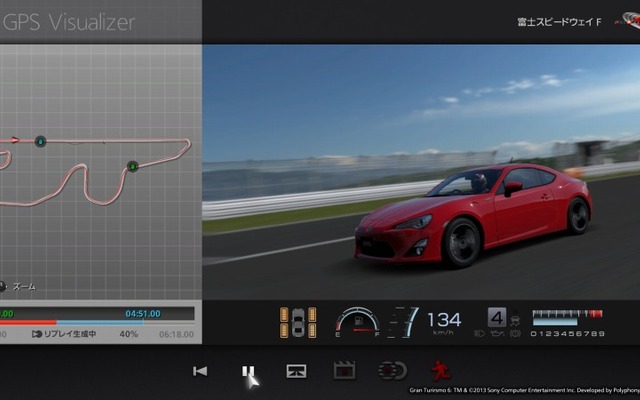Viewport: 640px width, 400px height.
Task: Pause the replay playback
Action: [x=248, y=371]
